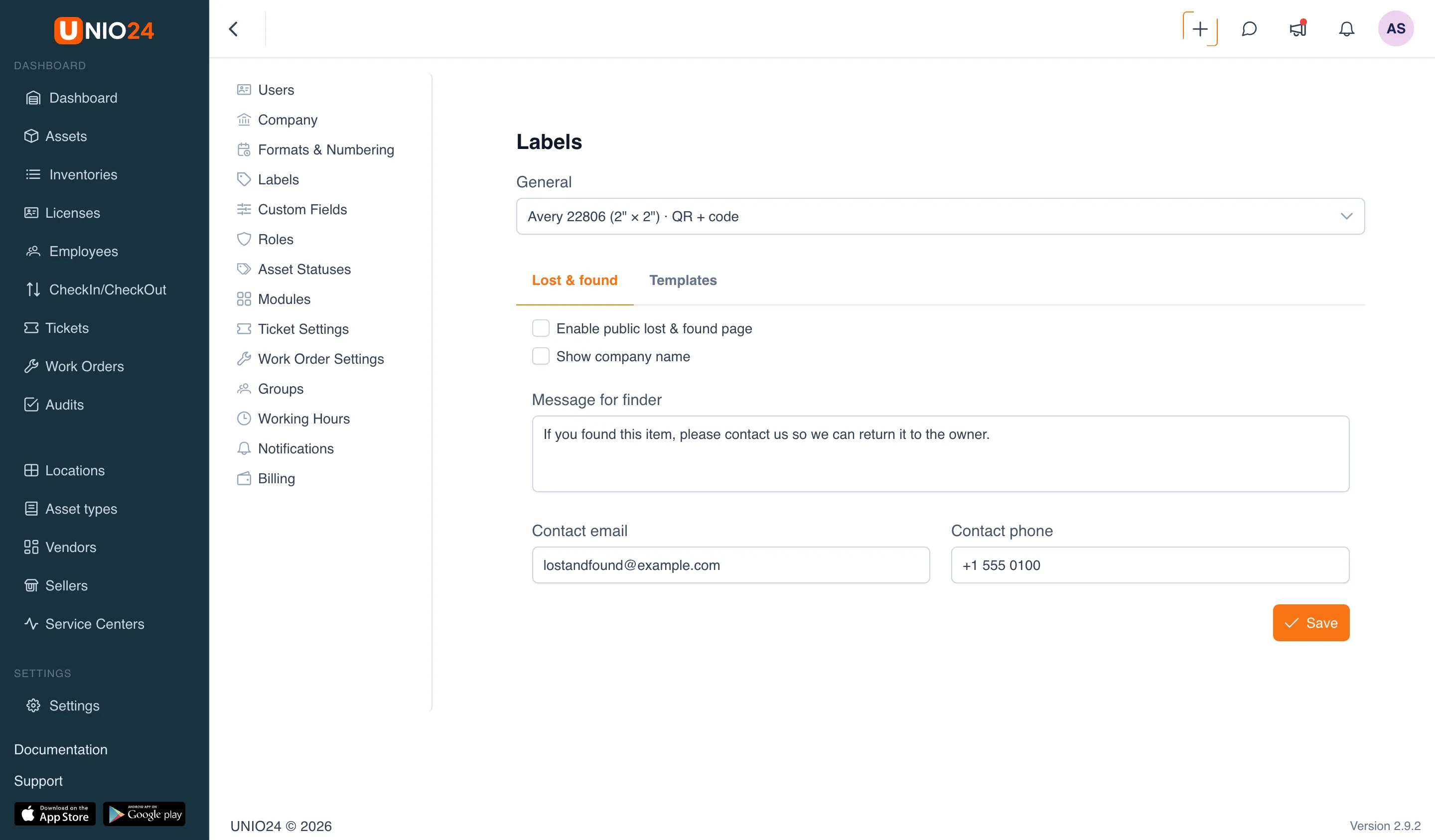Click the Save button
Image resolution: width=1435 pixels, height=840 pixels.
[1311, 622]
